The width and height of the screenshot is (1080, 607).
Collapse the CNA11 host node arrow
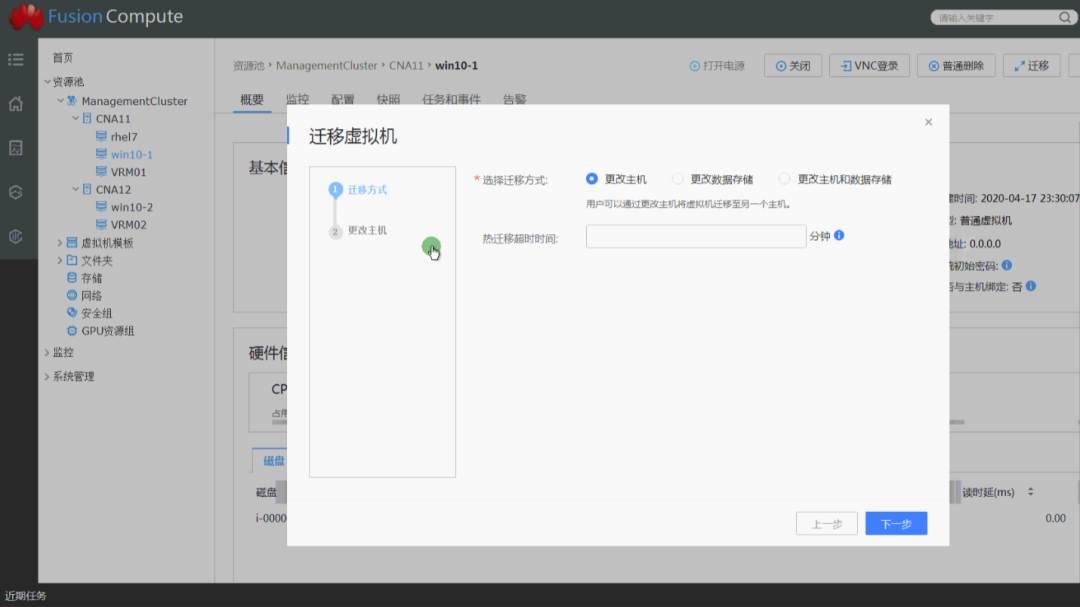tap(75, 119)
